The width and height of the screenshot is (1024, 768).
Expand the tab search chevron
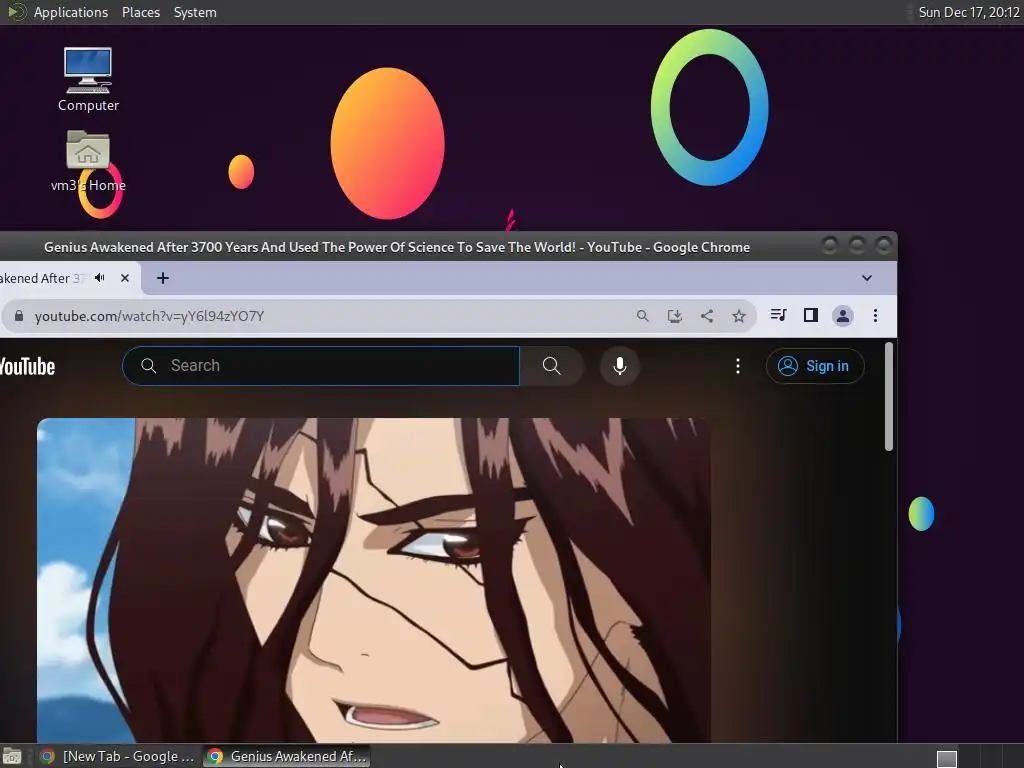pyautogui.click(x=867, y=278)
